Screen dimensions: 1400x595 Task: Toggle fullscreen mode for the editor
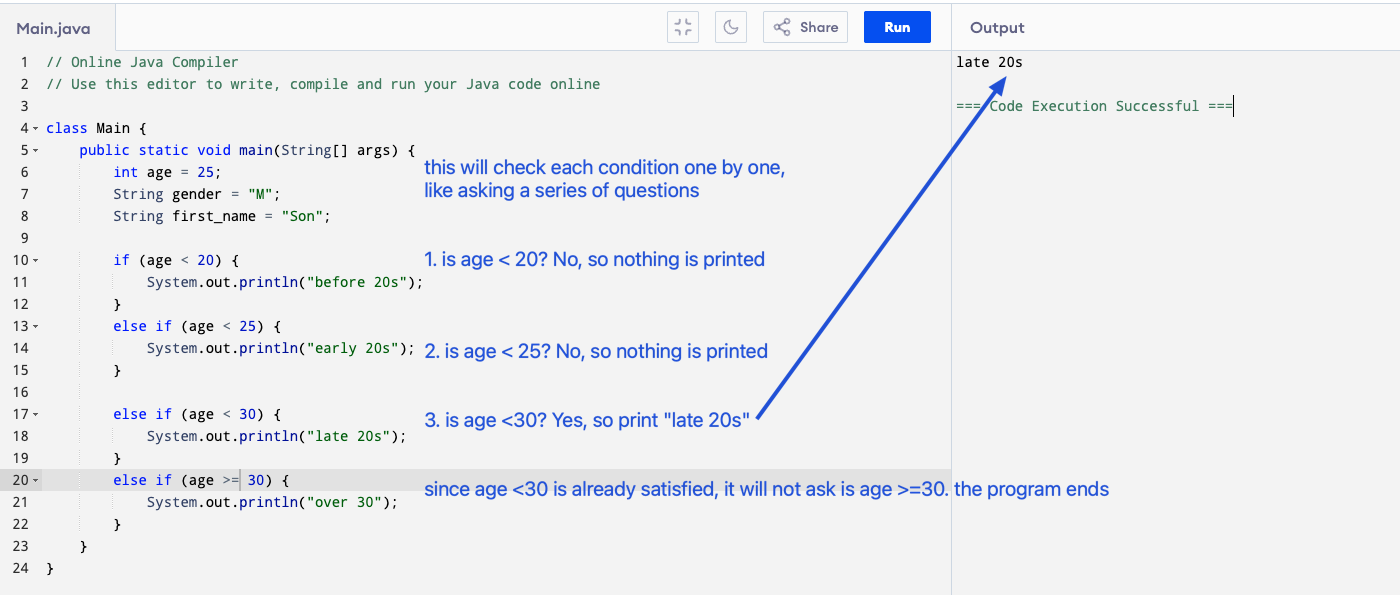click(x=683, y=27)
